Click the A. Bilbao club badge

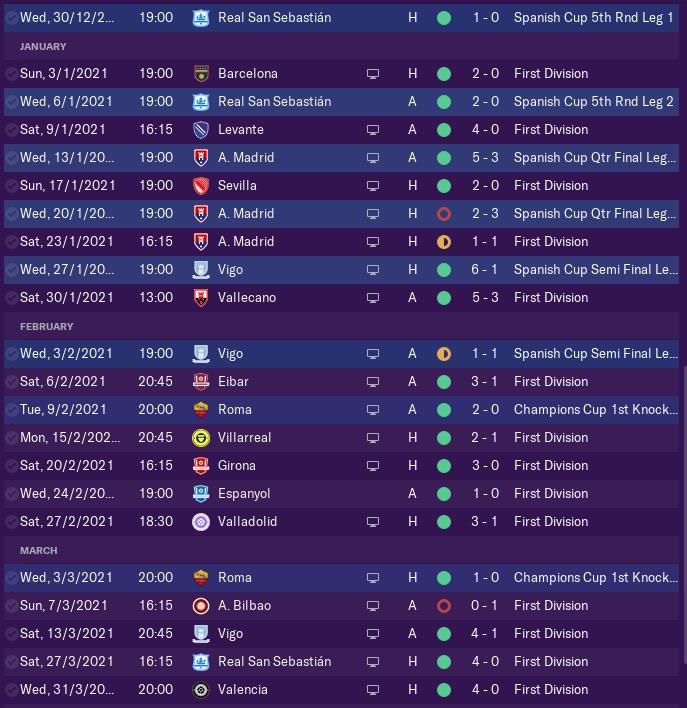point(200,606)
